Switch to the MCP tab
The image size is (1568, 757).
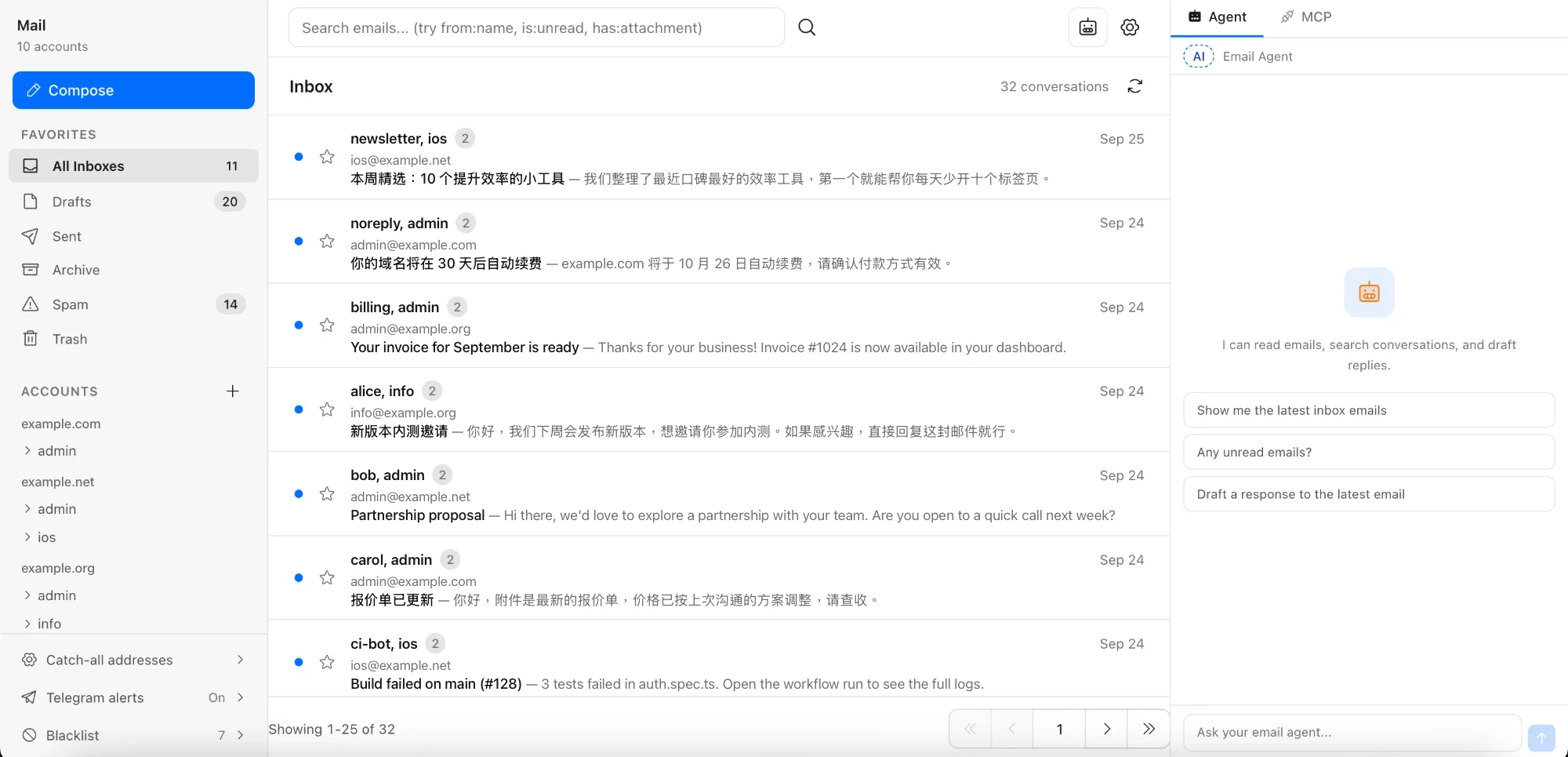point(1306,17)
